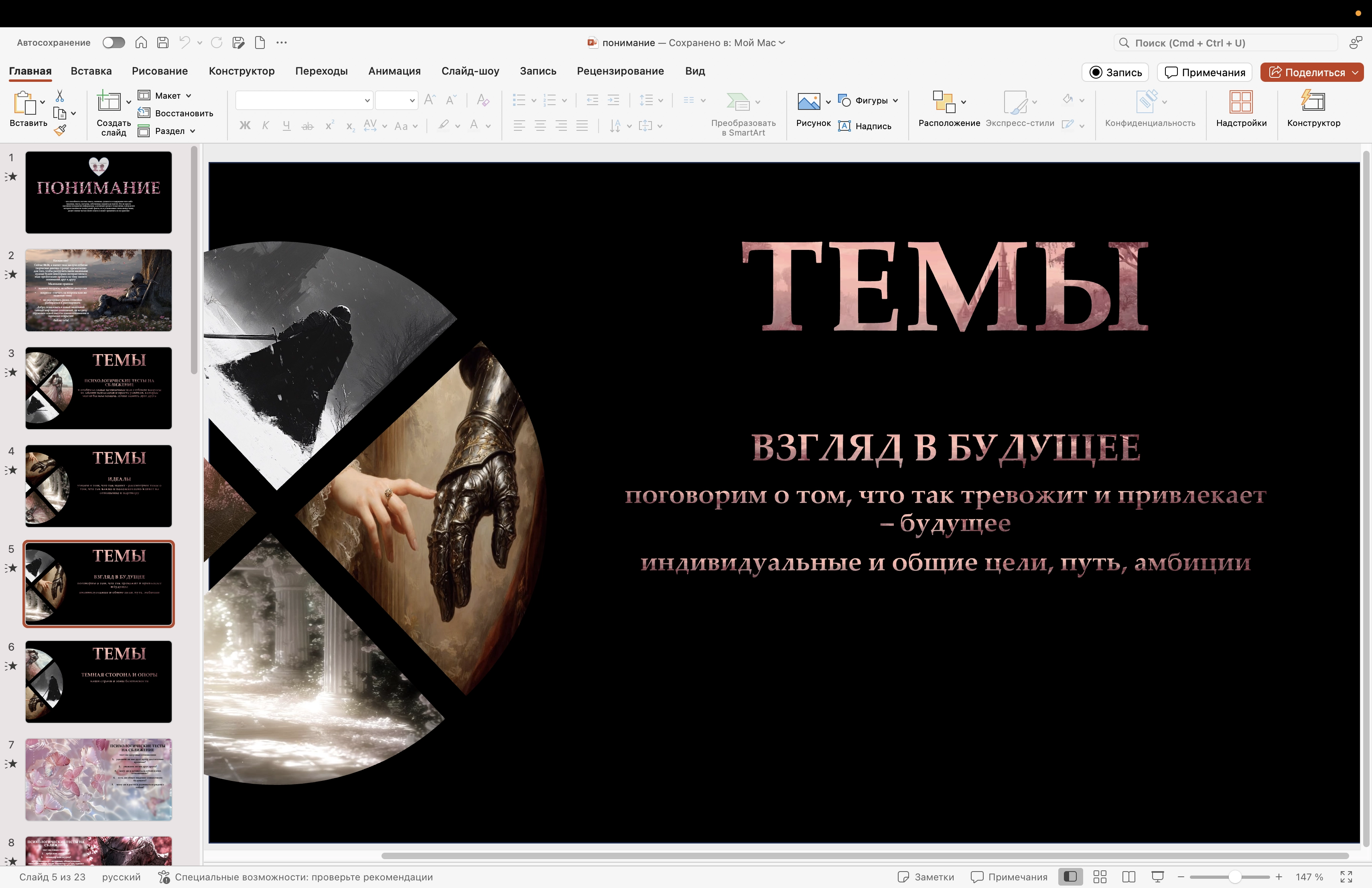Open the font name combo box

tap(304, 100)
